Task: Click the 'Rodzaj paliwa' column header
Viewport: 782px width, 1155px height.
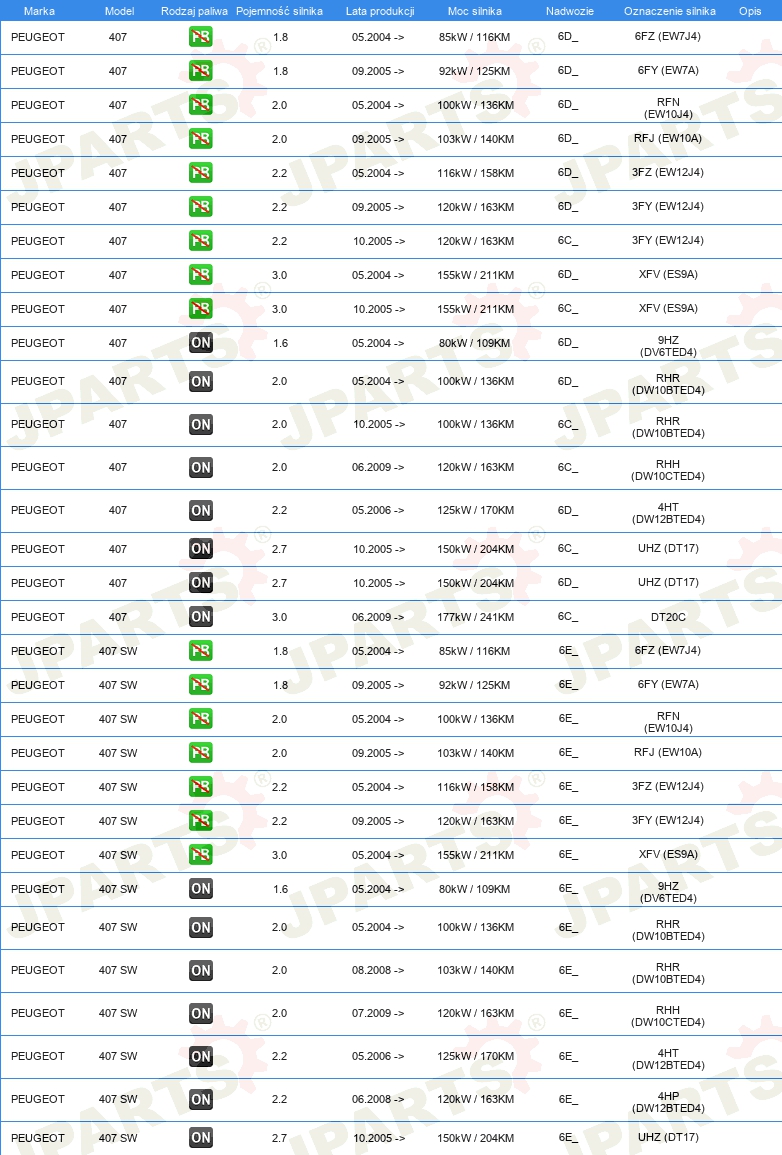Action: [194, 11]
